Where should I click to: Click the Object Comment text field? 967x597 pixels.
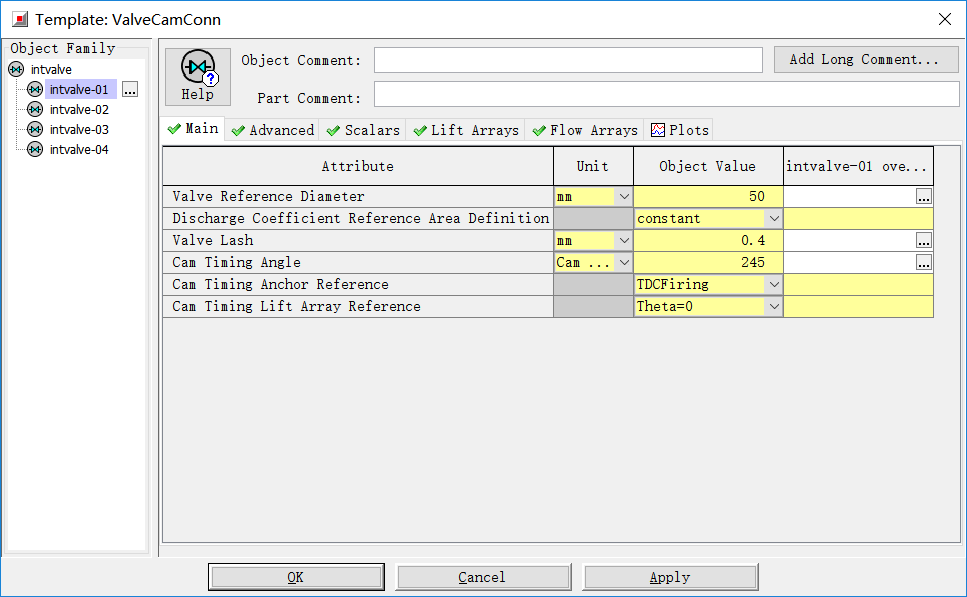568,61
